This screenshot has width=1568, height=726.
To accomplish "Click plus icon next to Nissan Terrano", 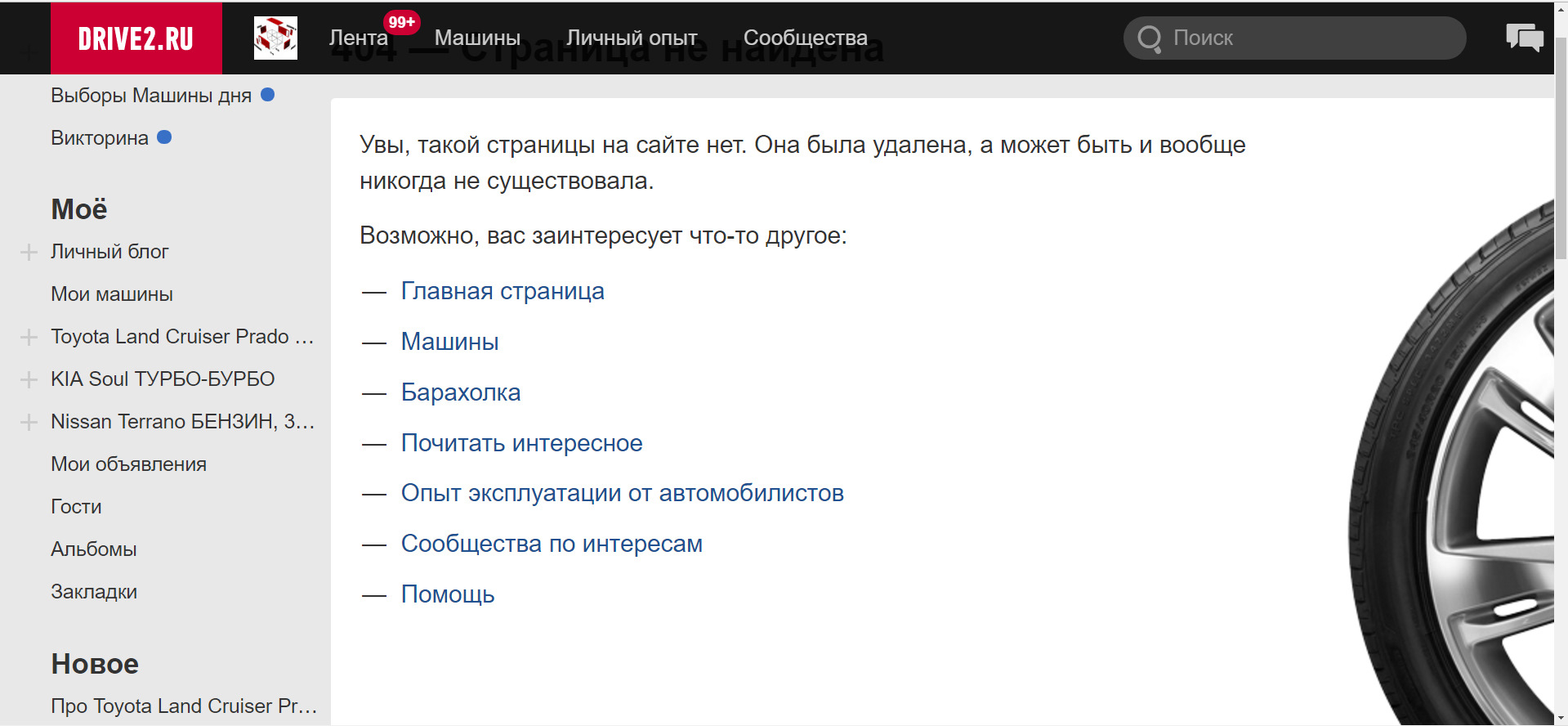I will pyautogui.click(x=29, y=422).
